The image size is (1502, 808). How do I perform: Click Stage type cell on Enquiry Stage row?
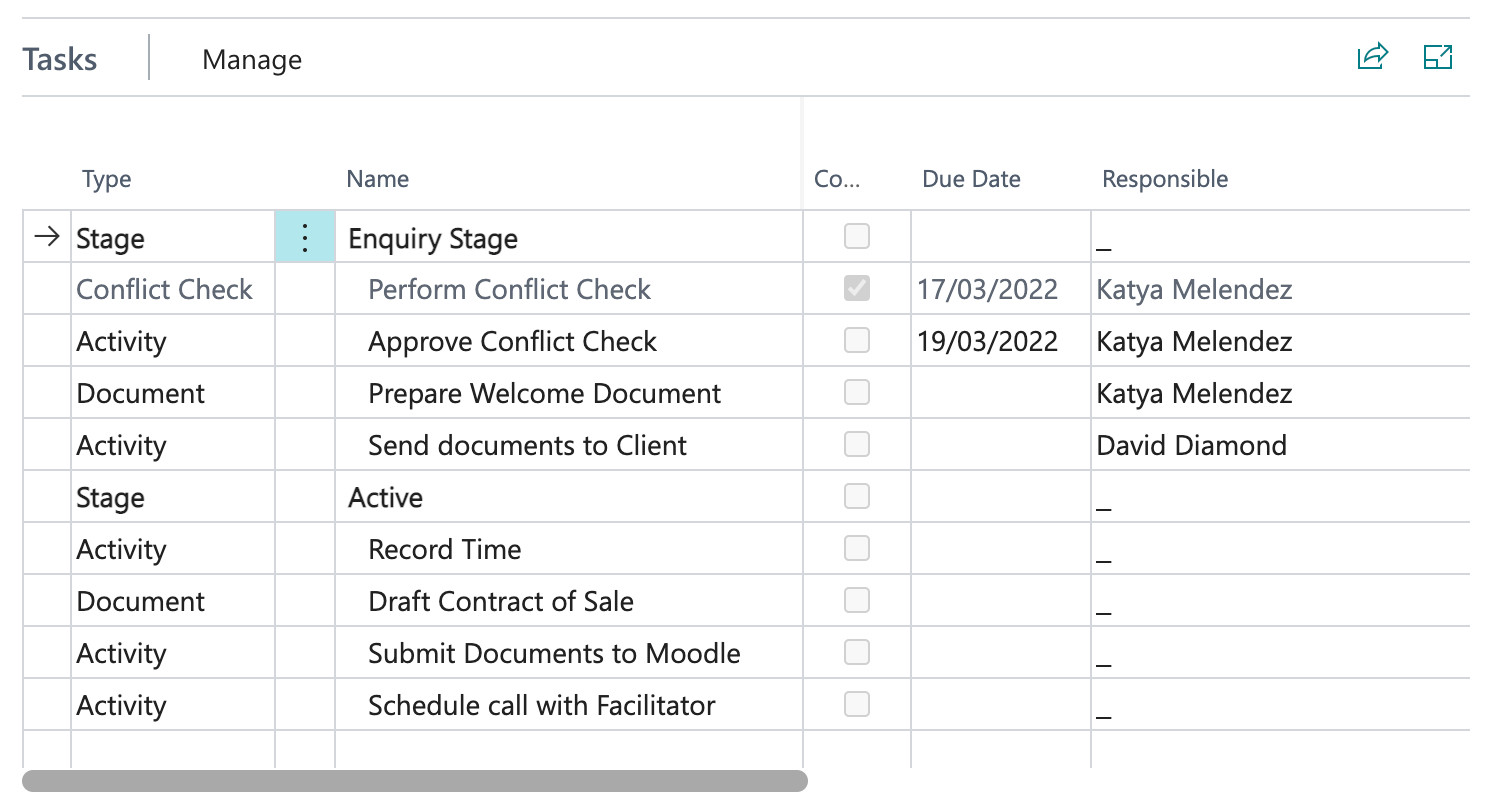click(173, 238)
